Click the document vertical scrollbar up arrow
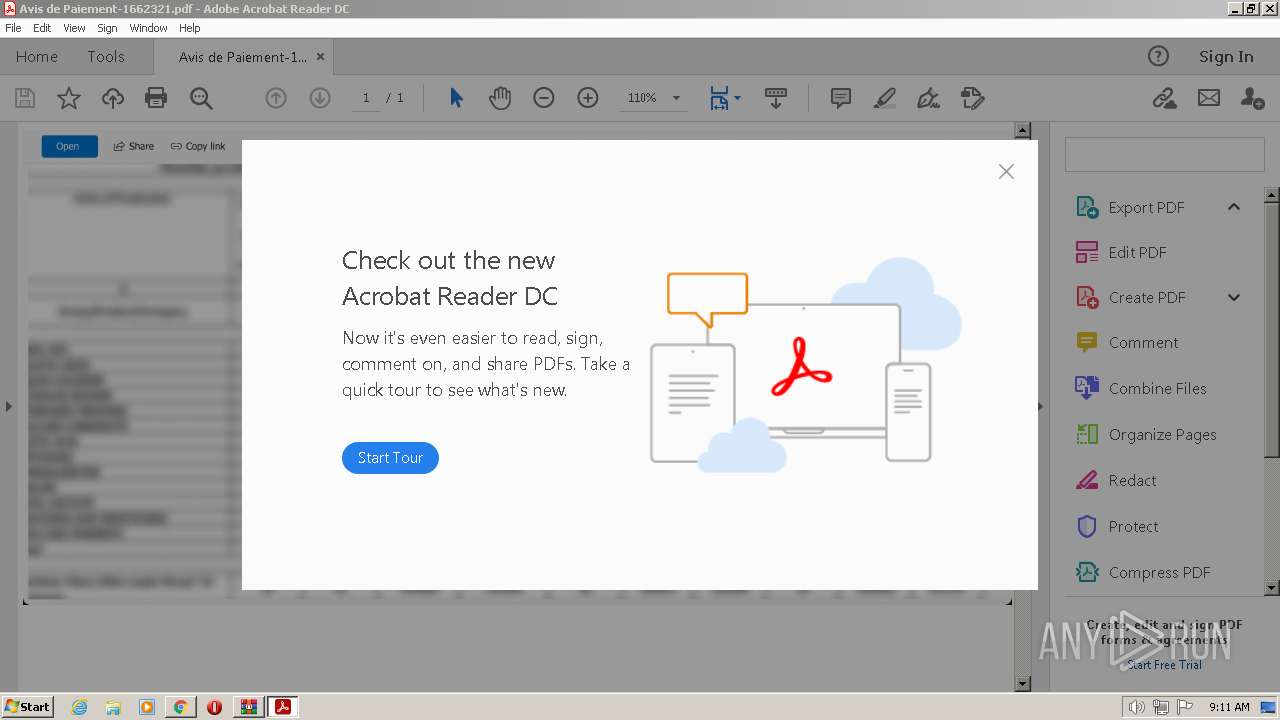1280x720 pixels. click(1022, 131)
